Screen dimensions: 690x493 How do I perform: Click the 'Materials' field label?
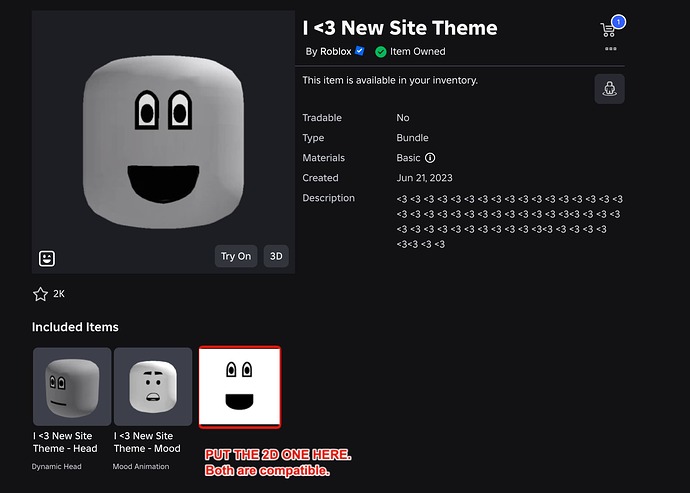point(323,158)
